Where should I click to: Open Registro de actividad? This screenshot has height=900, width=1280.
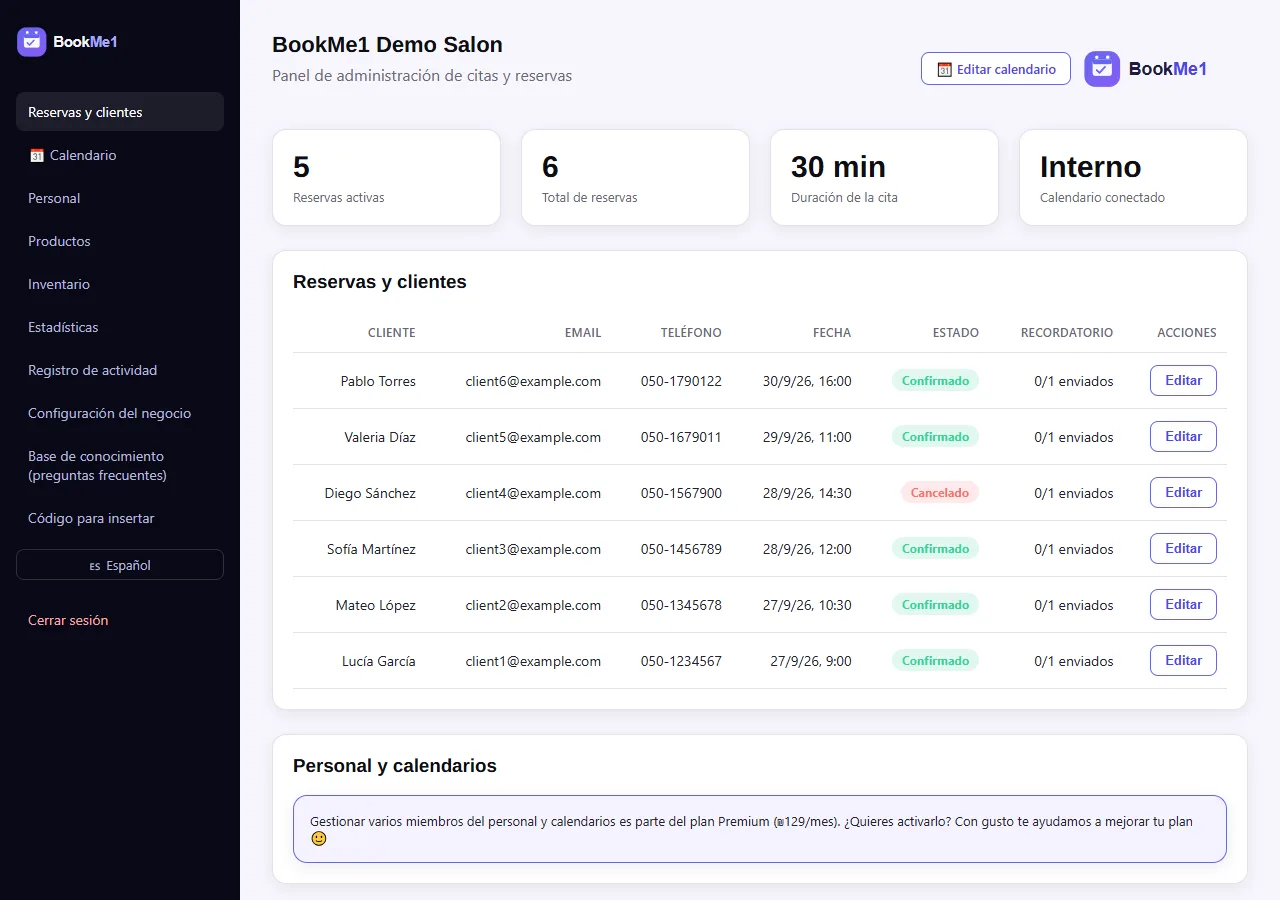120,370
